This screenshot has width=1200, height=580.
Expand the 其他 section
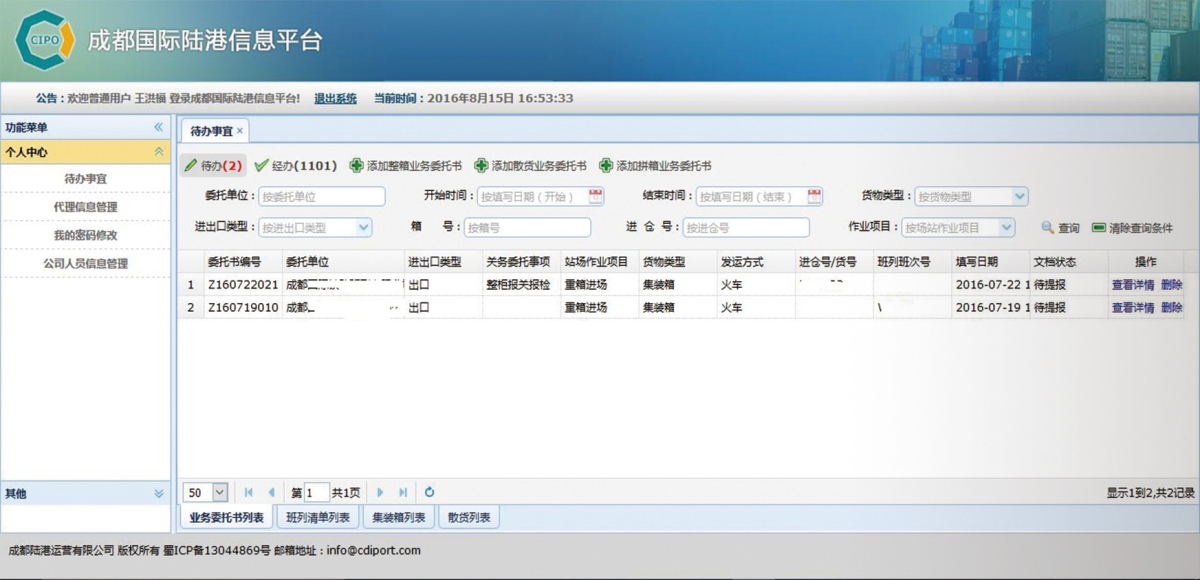(158, 493)
